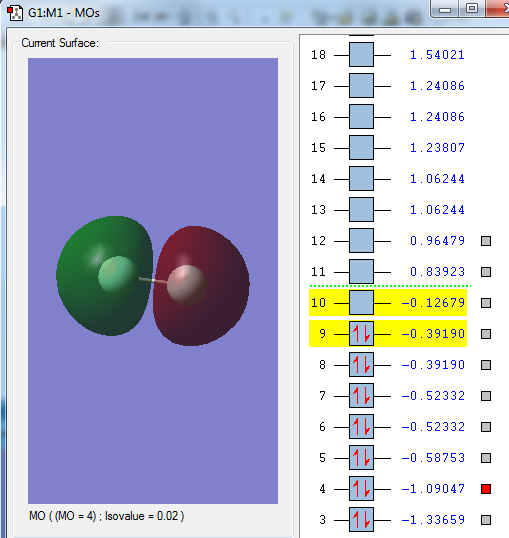
Task: Select occupied orbital box for MO 3
Action: tap(361, 519)
